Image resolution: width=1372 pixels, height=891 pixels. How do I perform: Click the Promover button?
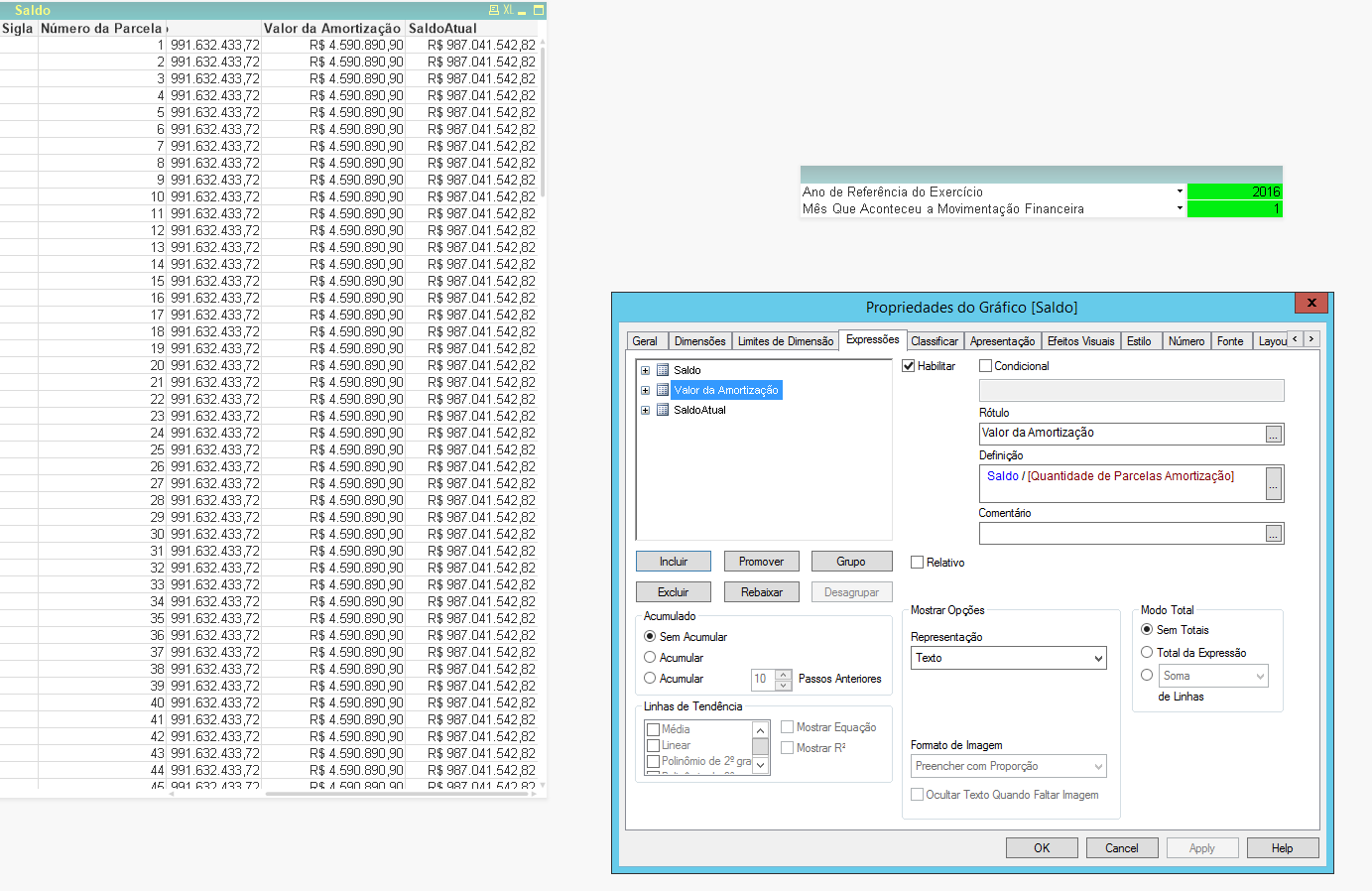tap(762, 562)
